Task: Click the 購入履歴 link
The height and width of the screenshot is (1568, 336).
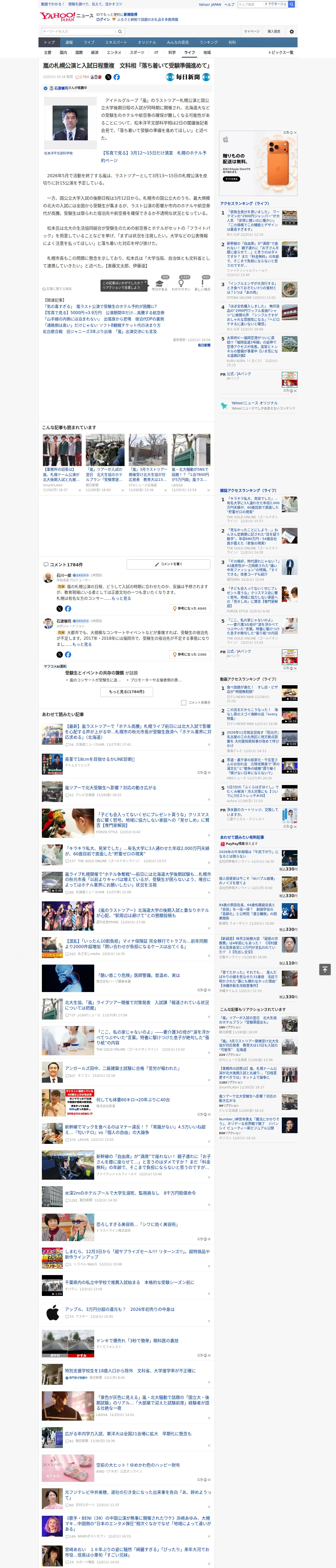Action: pos(274,31)
